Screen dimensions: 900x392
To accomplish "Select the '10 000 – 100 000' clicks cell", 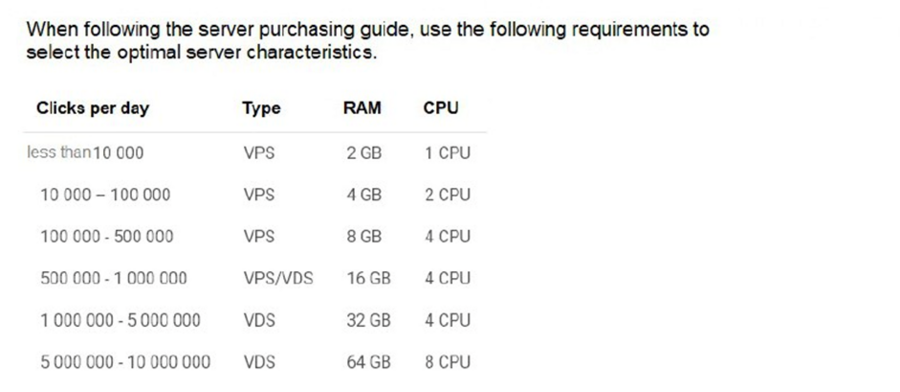I will (x=106, y=195).
